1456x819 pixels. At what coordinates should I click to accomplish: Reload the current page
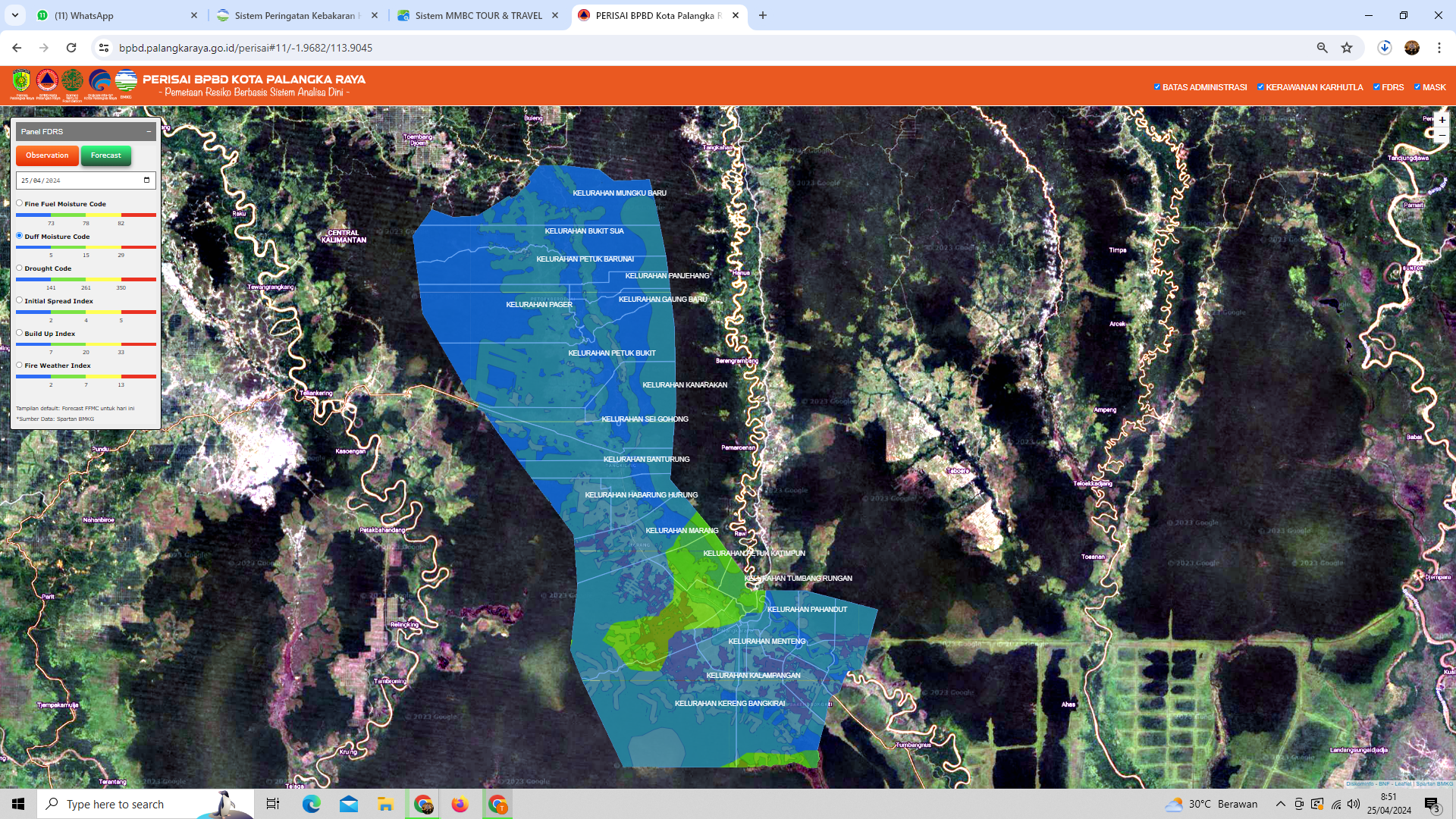[x=71, y=48]
